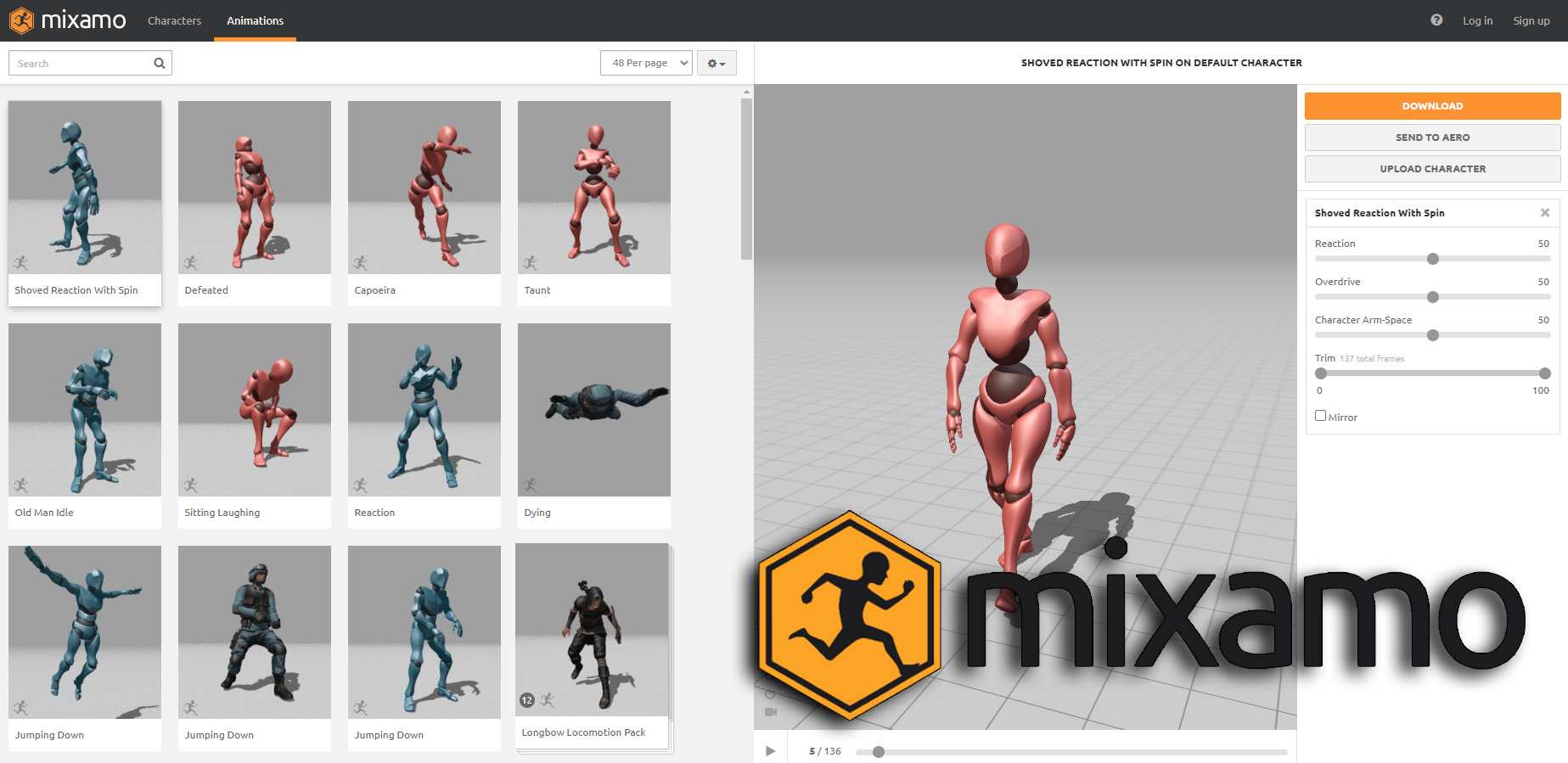Viewport: 1568px width, 763px height.
Task: Toggle the video camera follow icon
Action: click(770, 712)
